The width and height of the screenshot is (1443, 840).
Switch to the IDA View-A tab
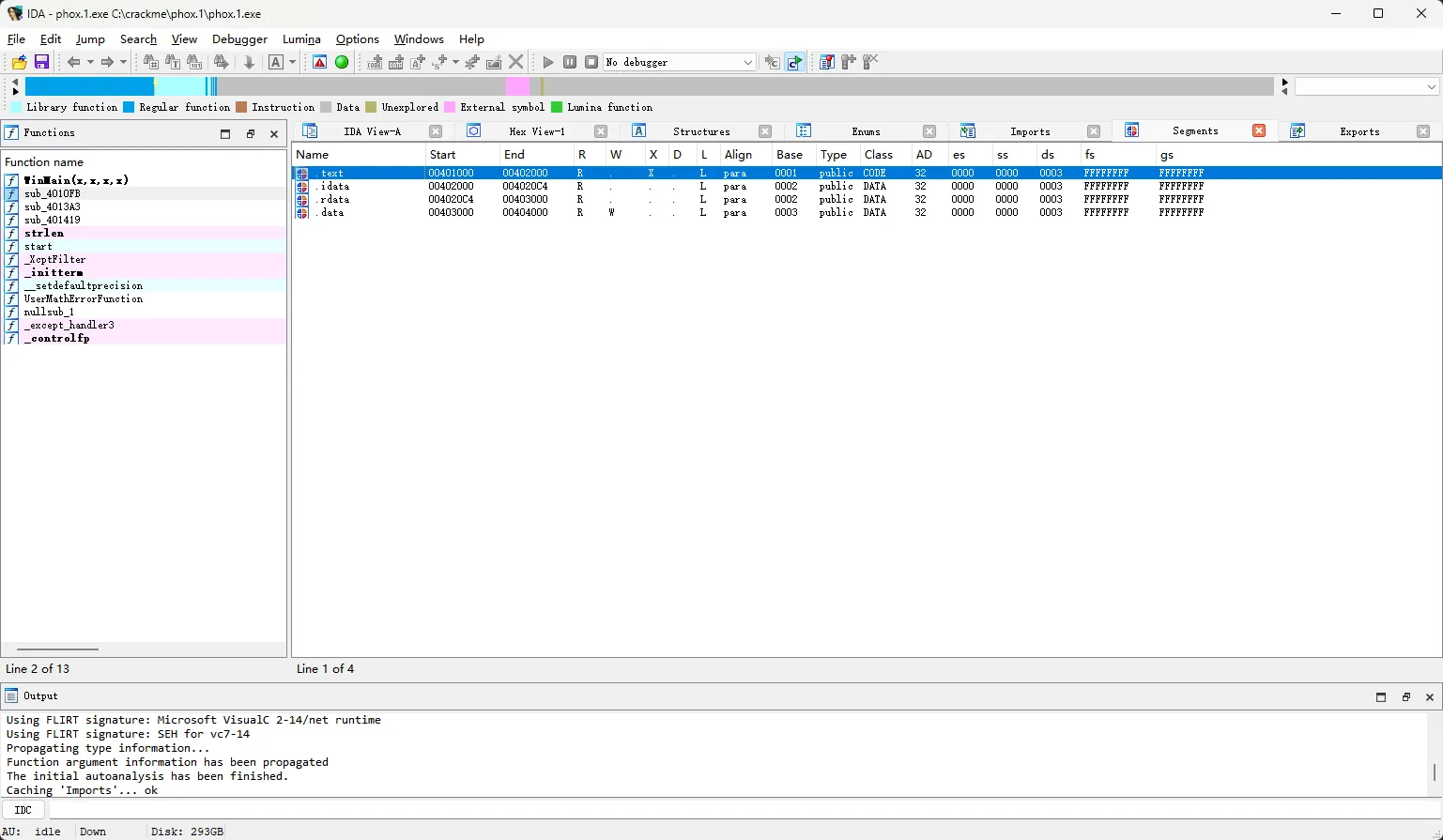point(372,131)
